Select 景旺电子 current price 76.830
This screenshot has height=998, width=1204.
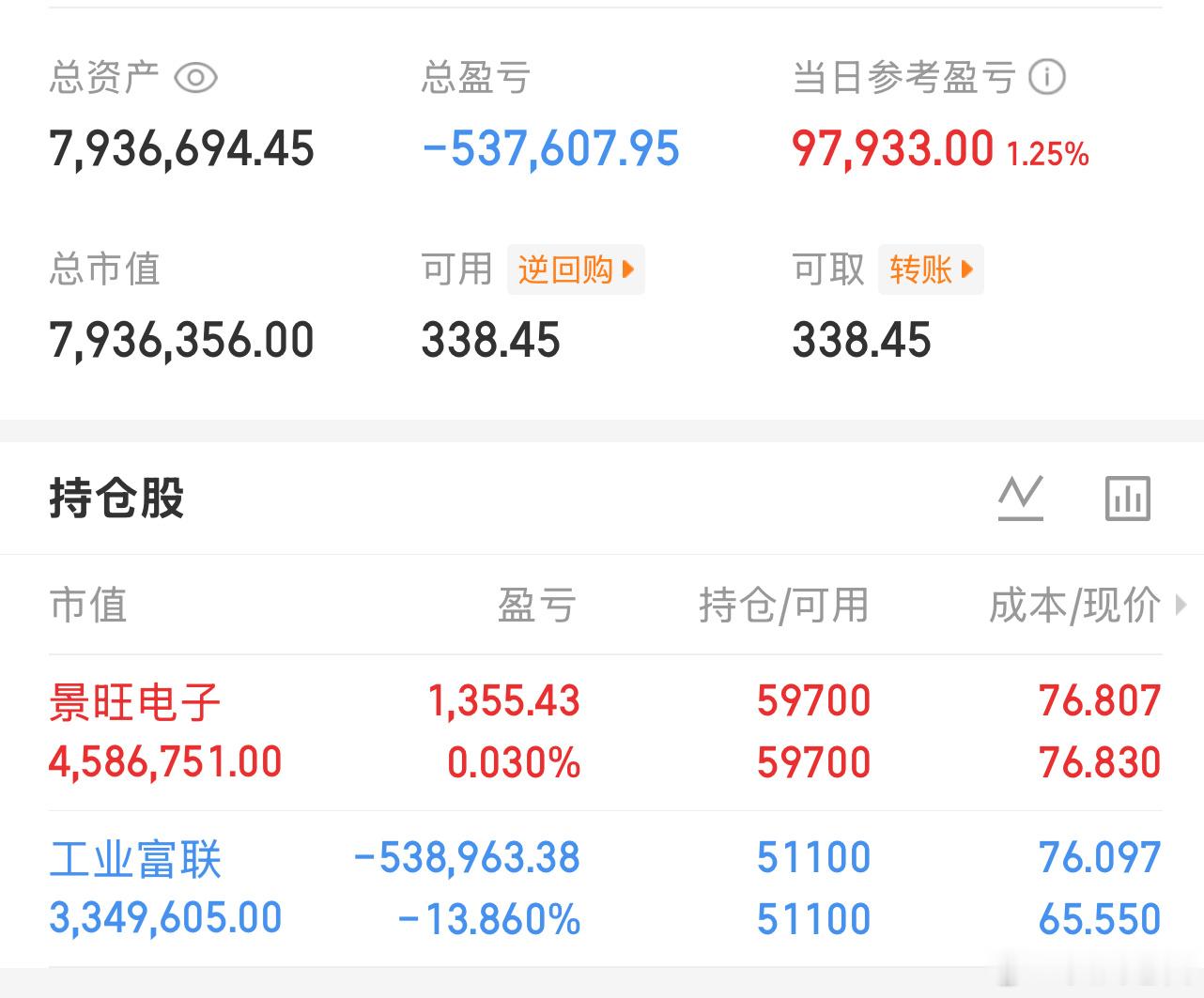(x=1100, y=762)
